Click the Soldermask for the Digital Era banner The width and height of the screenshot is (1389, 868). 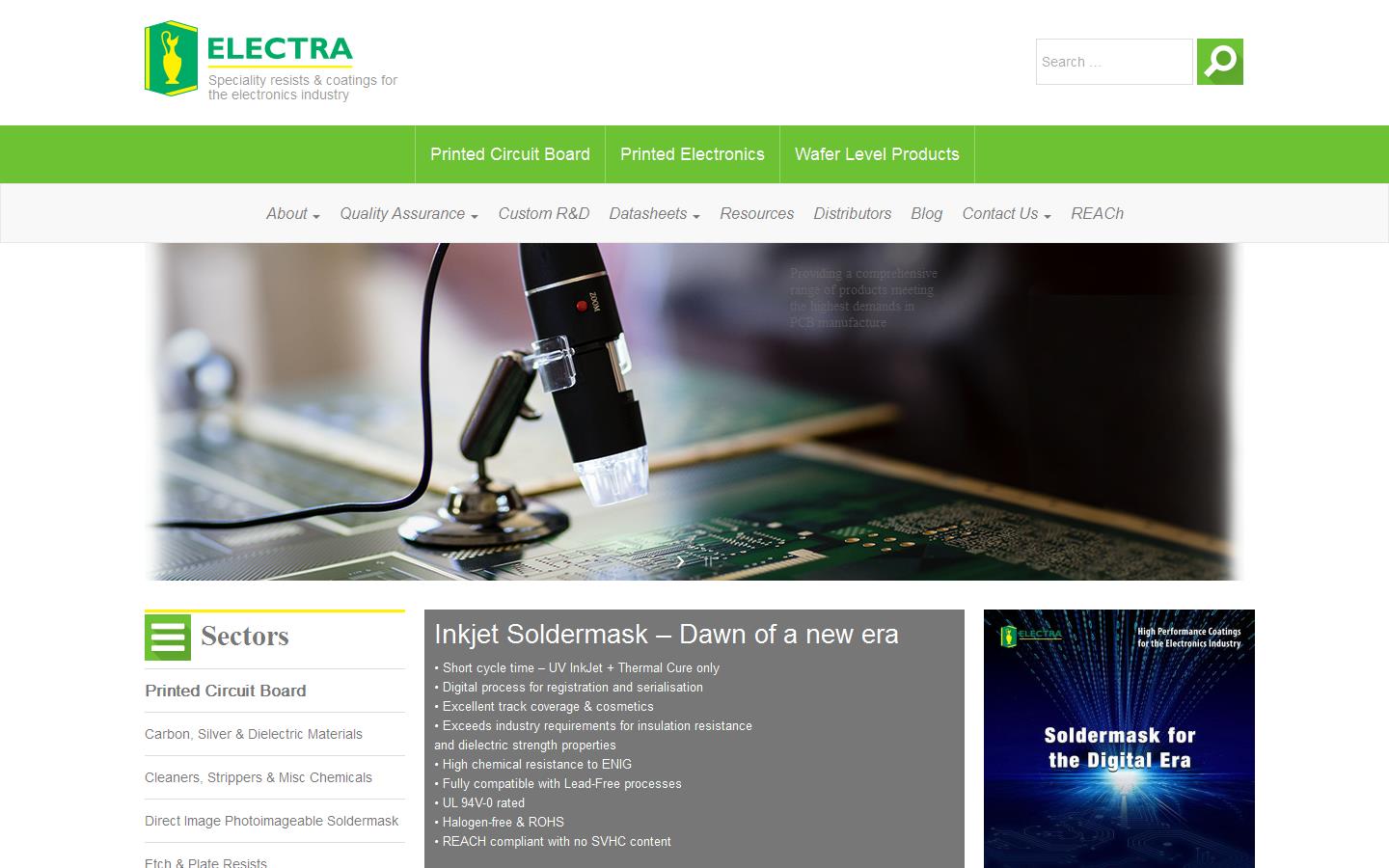1118,739
